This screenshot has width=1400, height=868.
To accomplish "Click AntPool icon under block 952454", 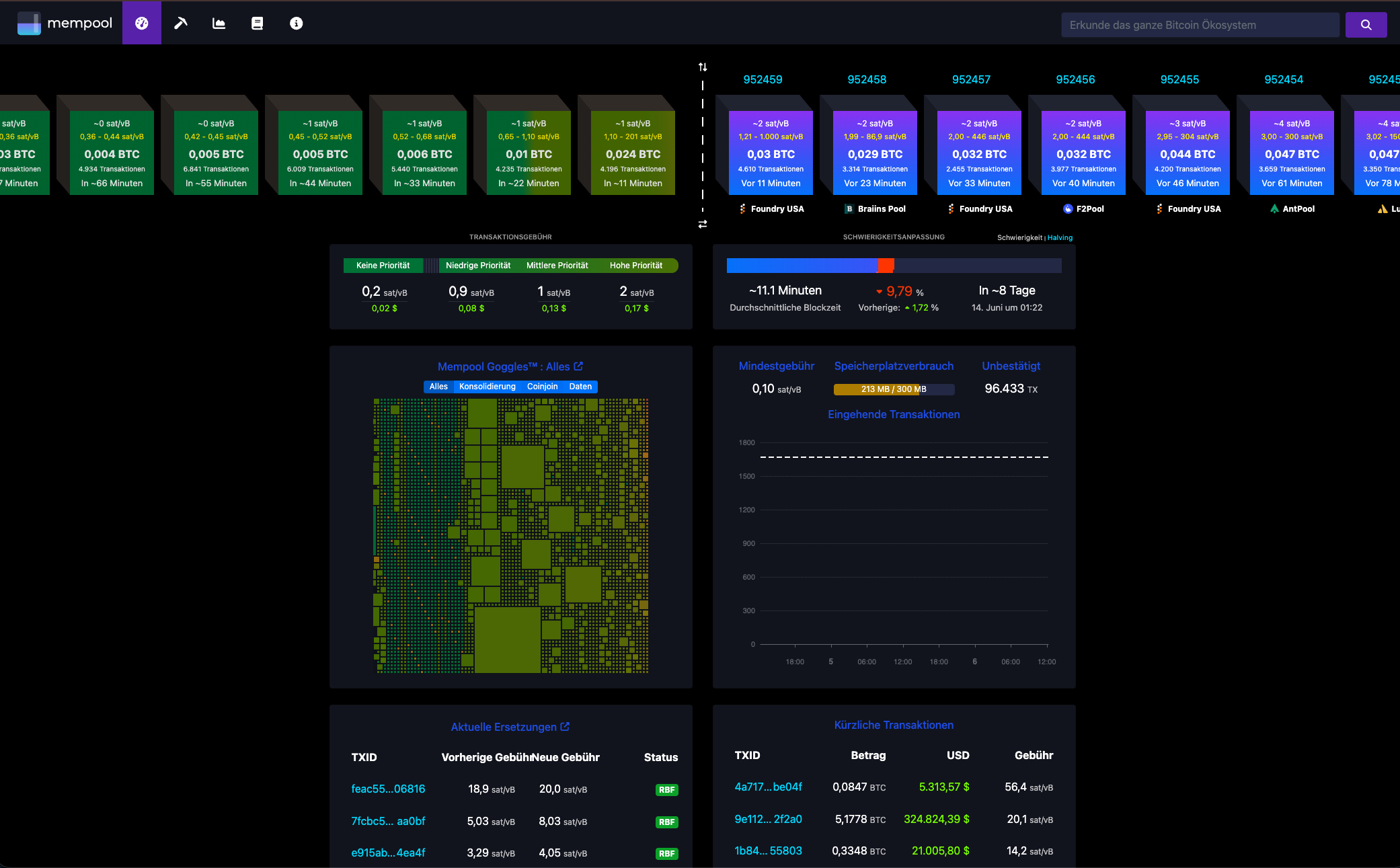I will pos(1274,208).
